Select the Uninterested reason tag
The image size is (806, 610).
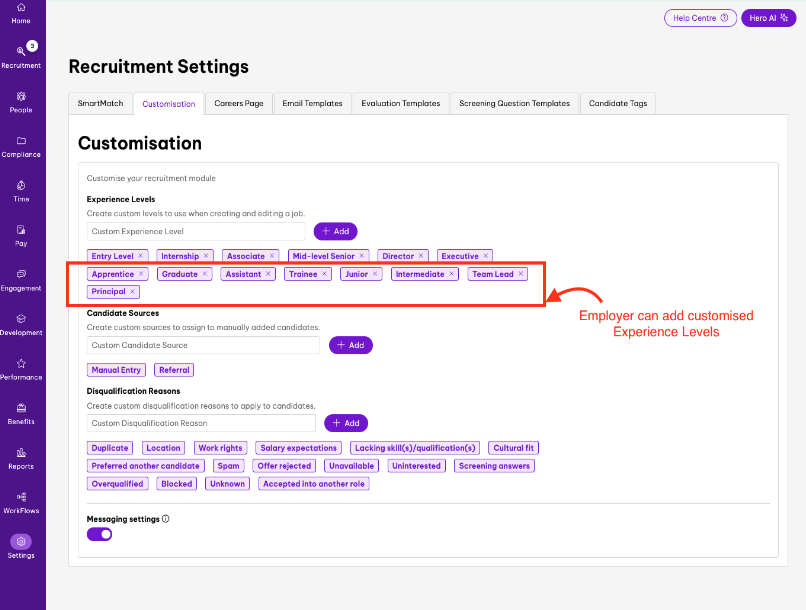tap(416, 466)
